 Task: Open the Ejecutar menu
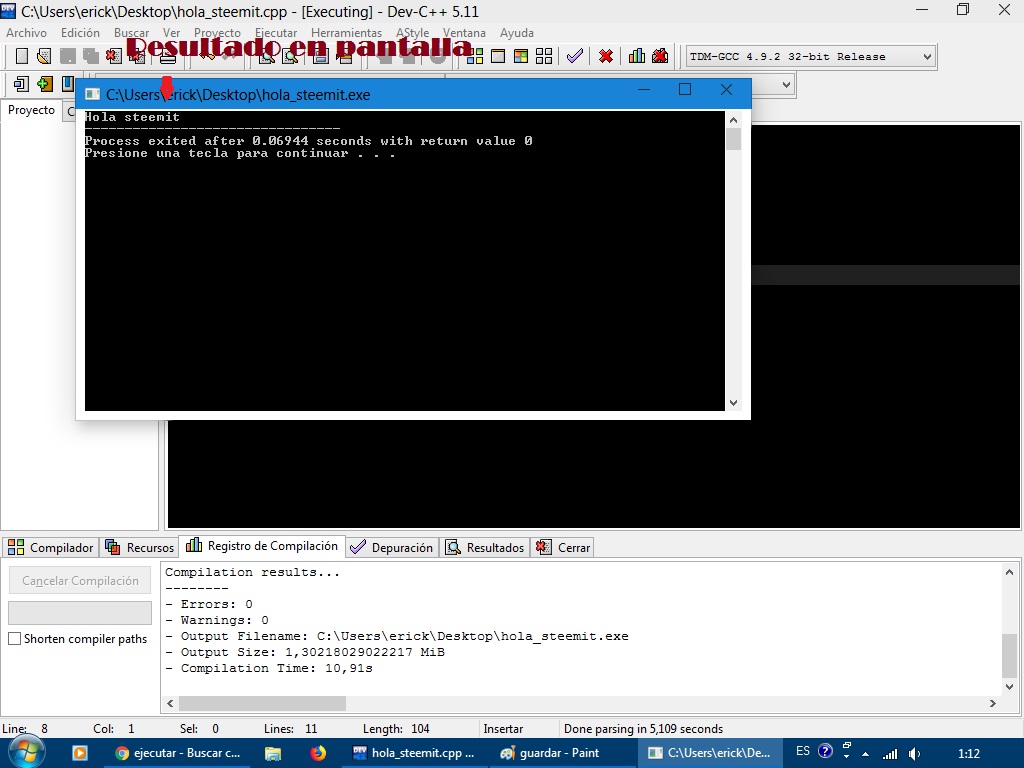click(276, 33)
